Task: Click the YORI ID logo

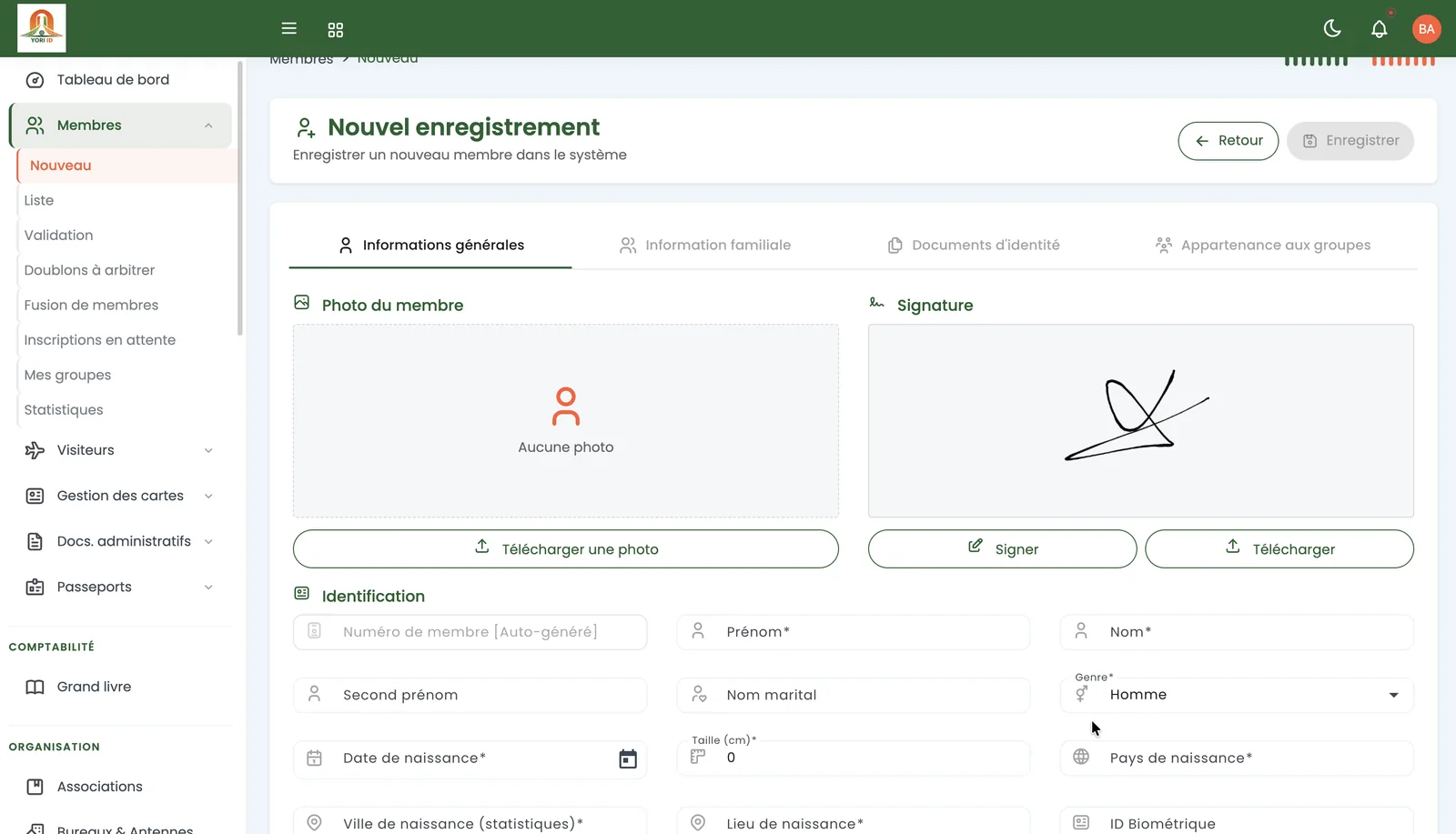Action: coord(42,27)
